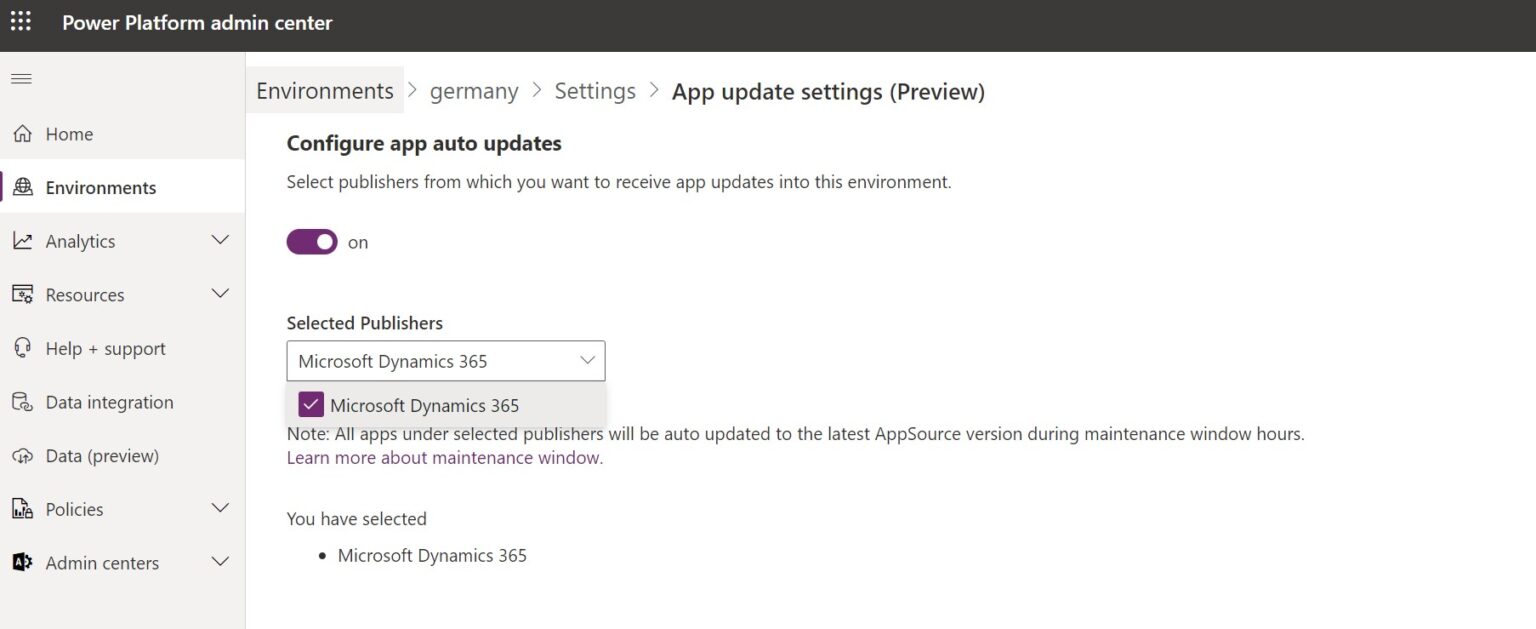
Task: Select the Data integration icon
Action: 22,401
